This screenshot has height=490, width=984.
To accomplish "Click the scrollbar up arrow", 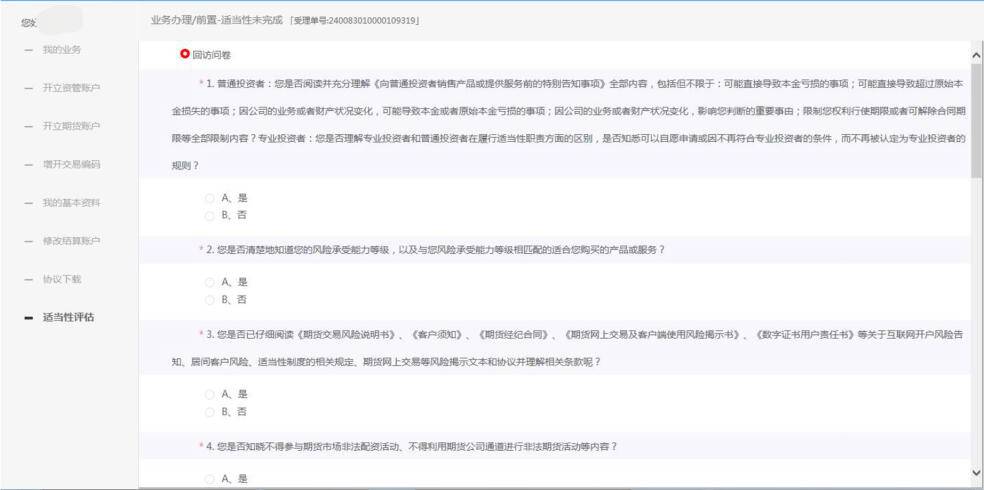I will (x=976, y=54).
